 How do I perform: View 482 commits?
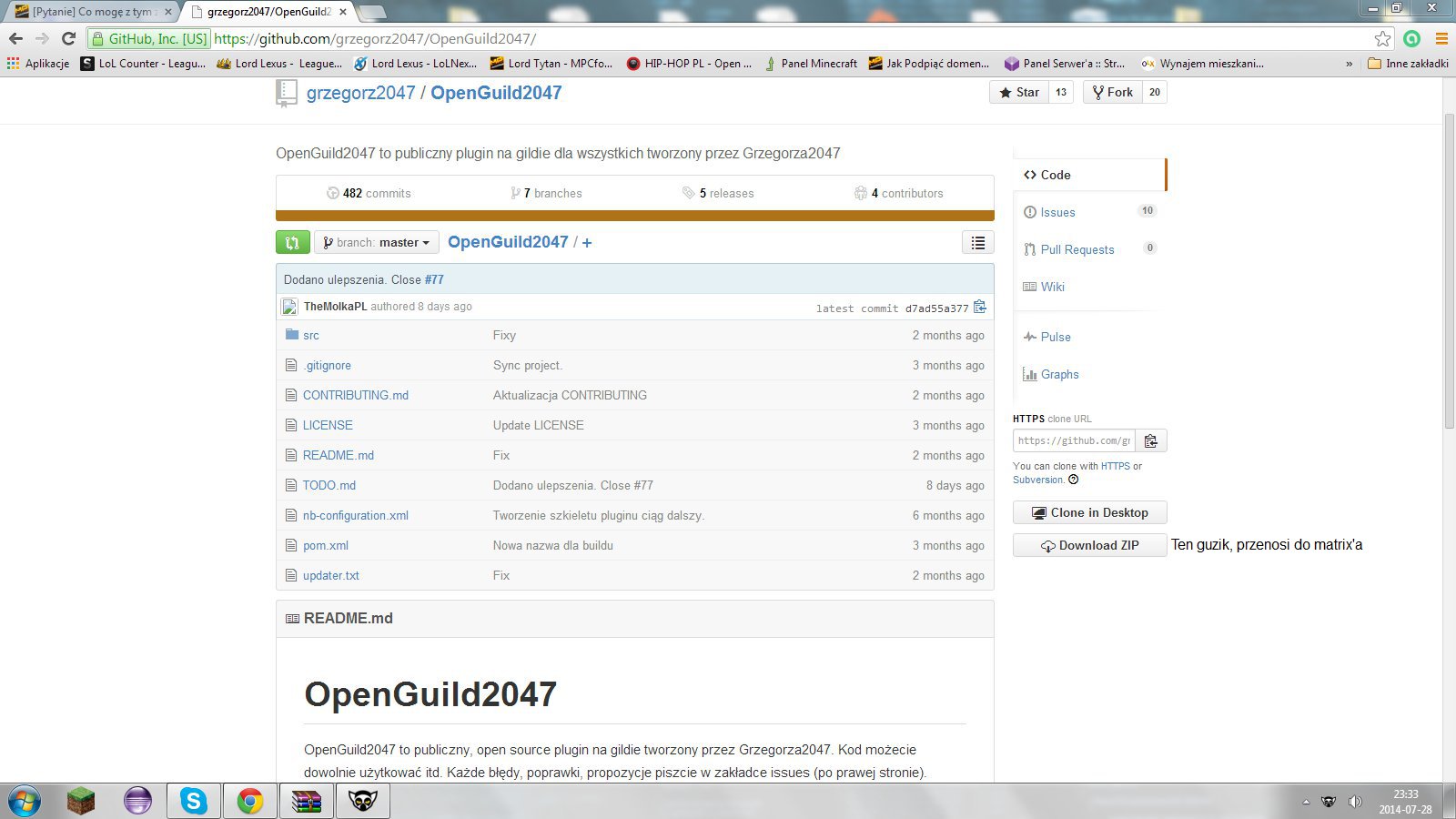(369, 193)
